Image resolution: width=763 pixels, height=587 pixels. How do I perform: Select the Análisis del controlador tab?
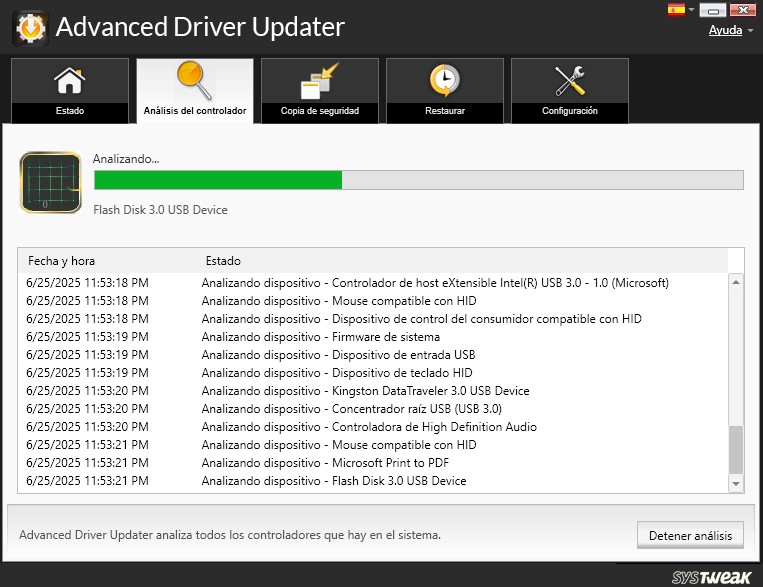coord(195,91)
